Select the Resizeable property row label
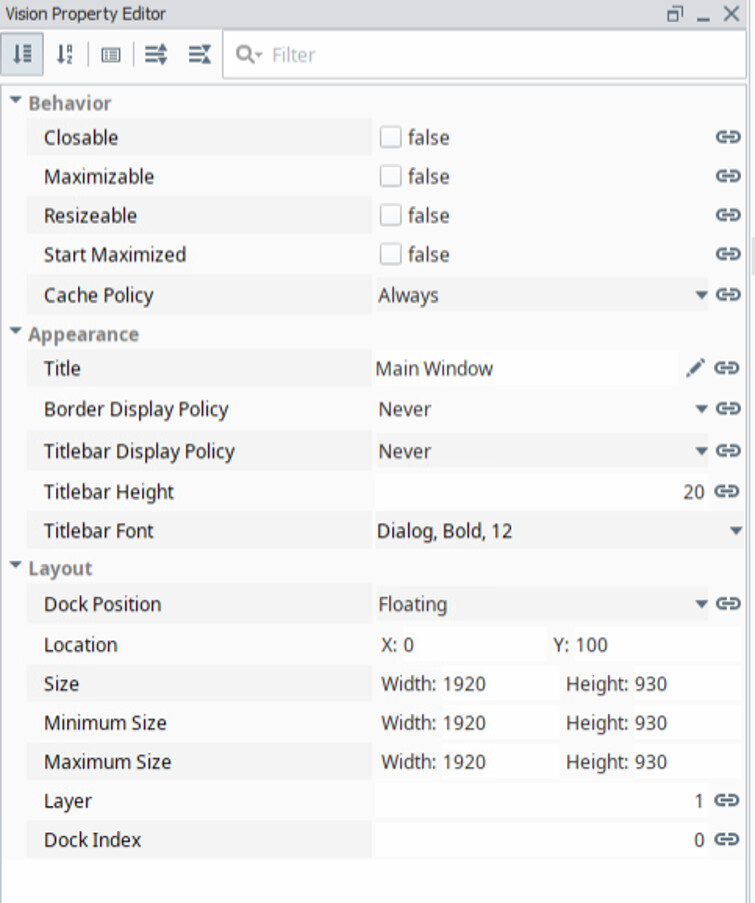755x903 pixels. [90, 215]
